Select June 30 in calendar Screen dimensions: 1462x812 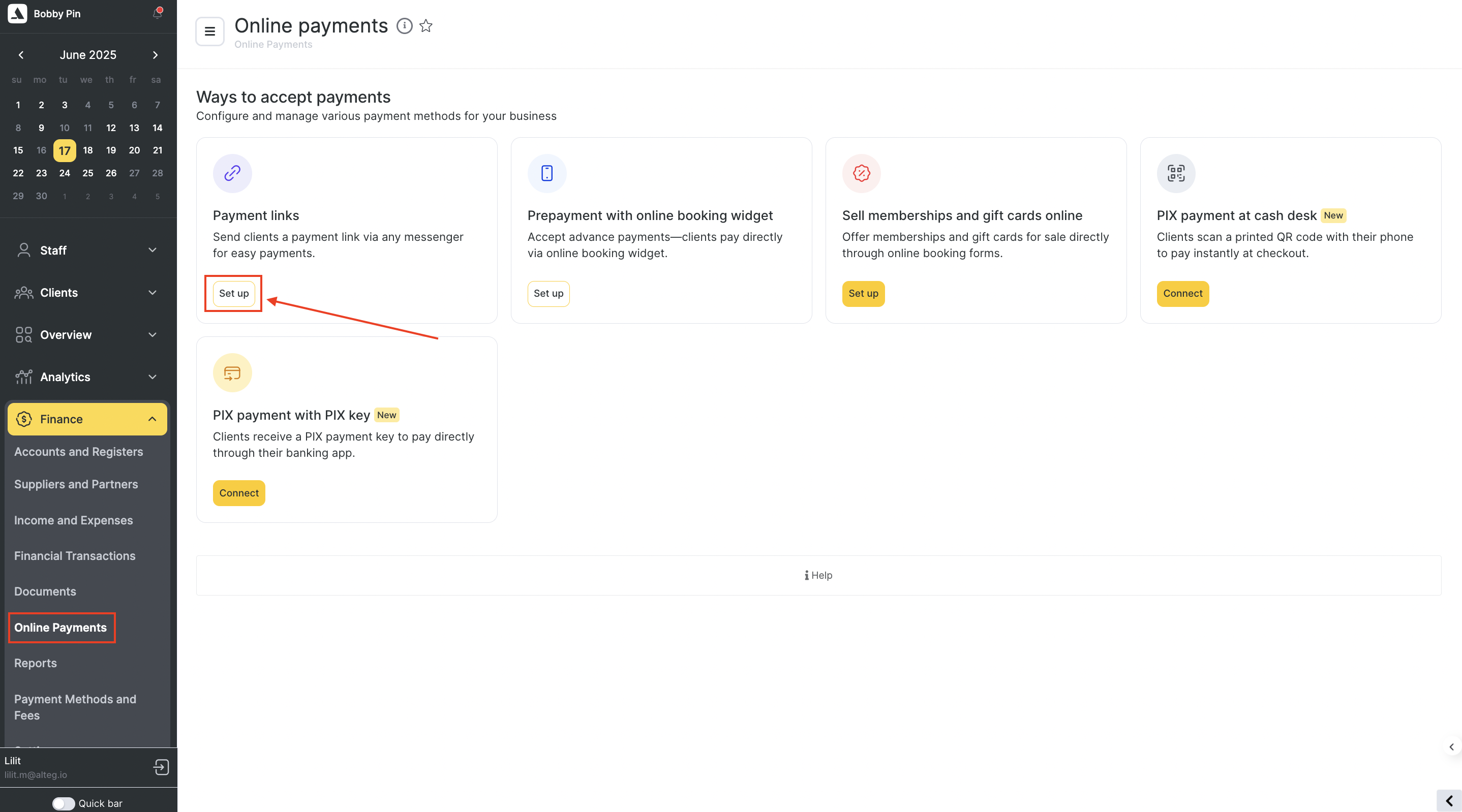pos(42,196)
